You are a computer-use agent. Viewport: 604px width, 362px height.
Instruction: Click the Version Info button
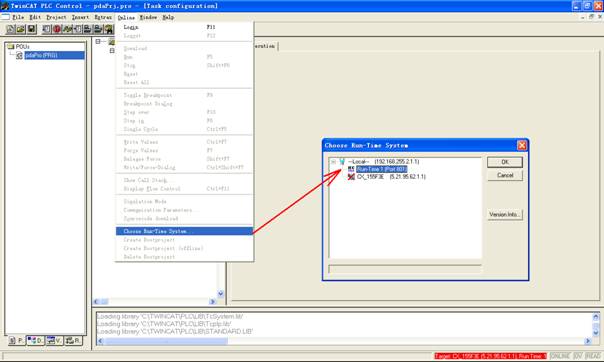(505, 215)
